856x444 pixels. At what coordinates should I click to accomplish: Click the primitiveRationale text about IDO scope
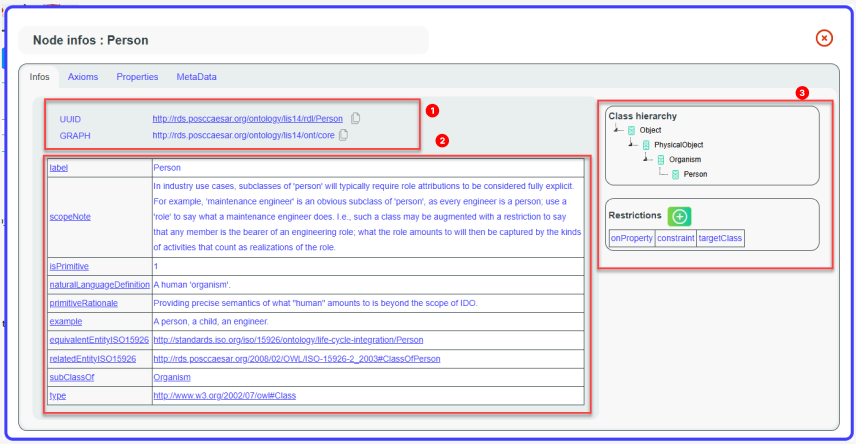pyautogui.click(x=315, y=303)
